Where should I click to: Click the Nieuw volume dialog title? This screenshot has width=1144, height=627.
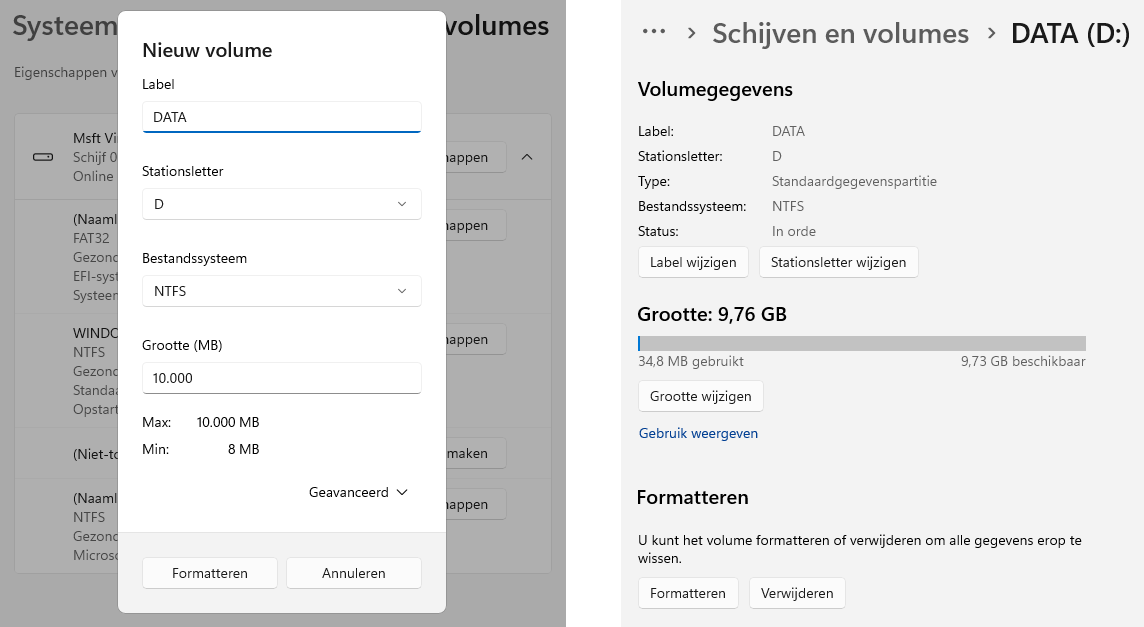coord(207,50)
